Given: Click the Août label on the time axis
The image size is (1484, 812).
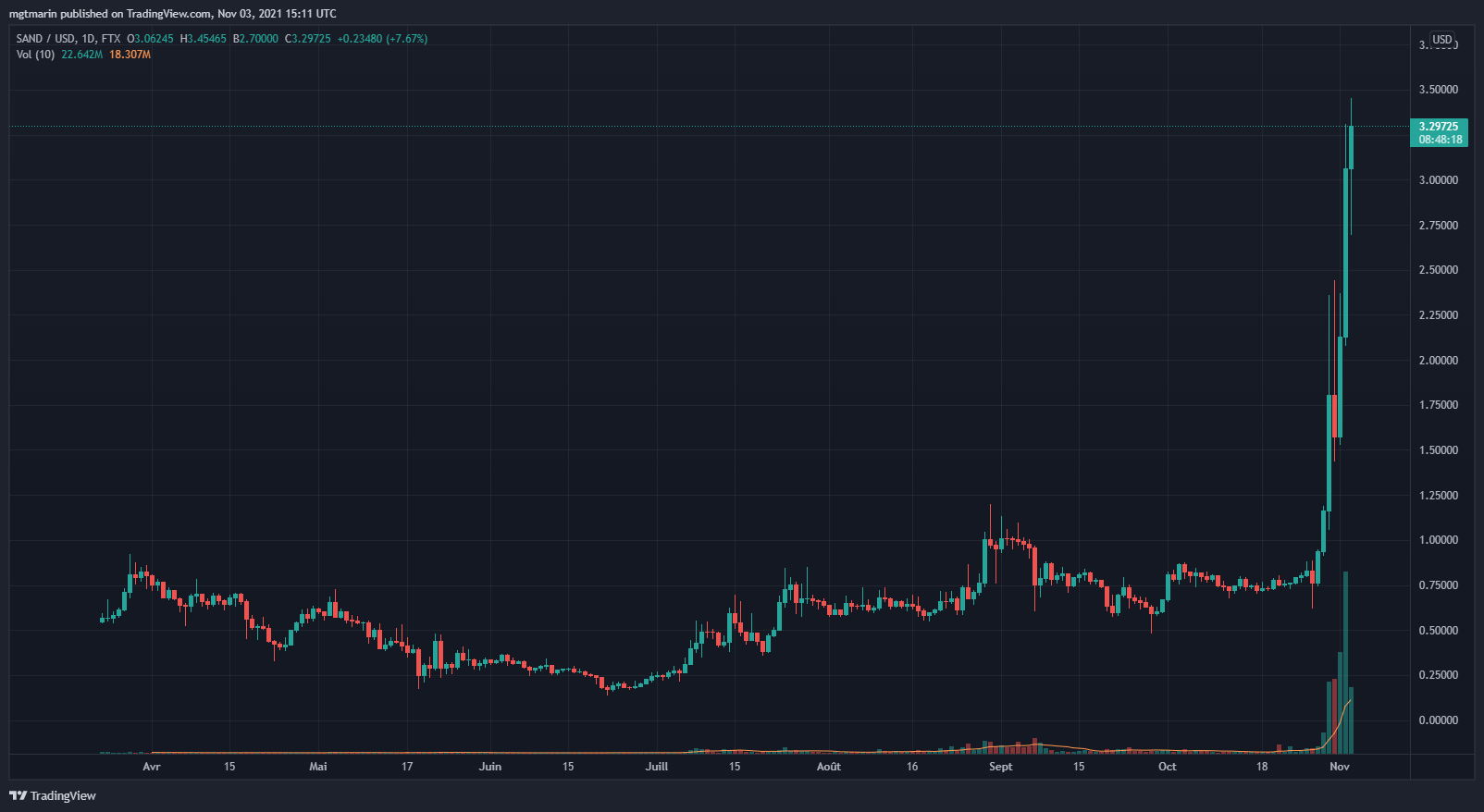Looking at the screenshot, I should (828, 767).
